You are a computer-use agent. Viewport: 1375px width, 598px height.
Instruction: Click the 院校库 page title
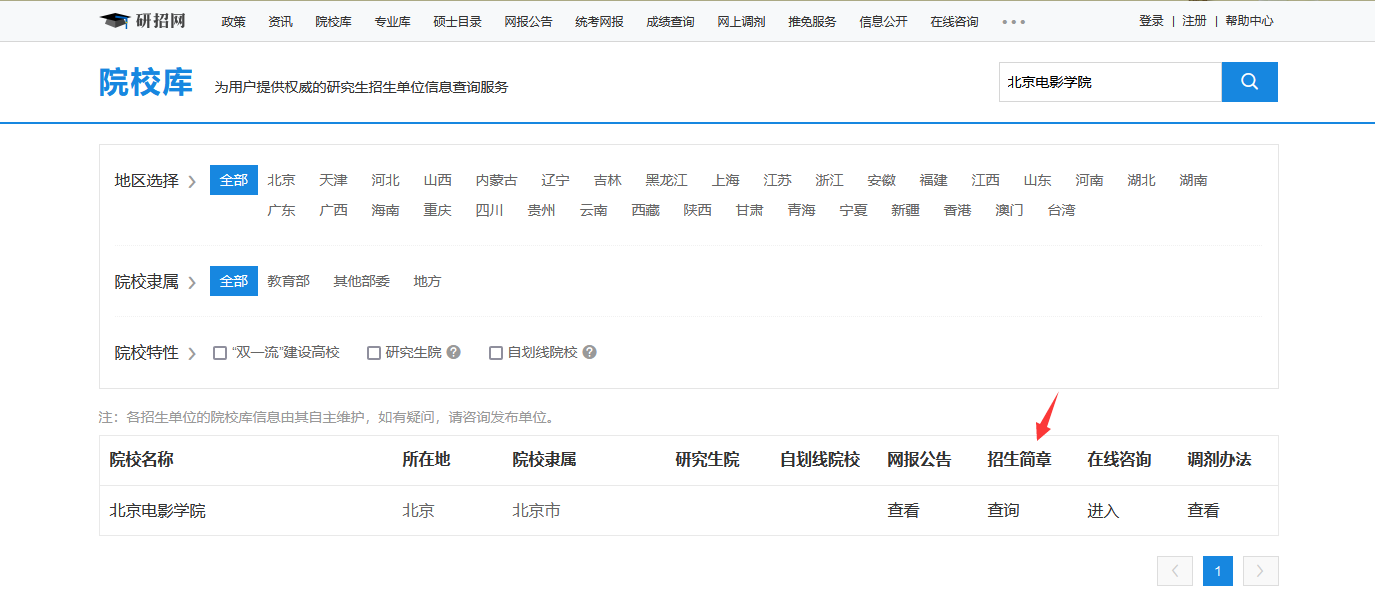(145, 83)
